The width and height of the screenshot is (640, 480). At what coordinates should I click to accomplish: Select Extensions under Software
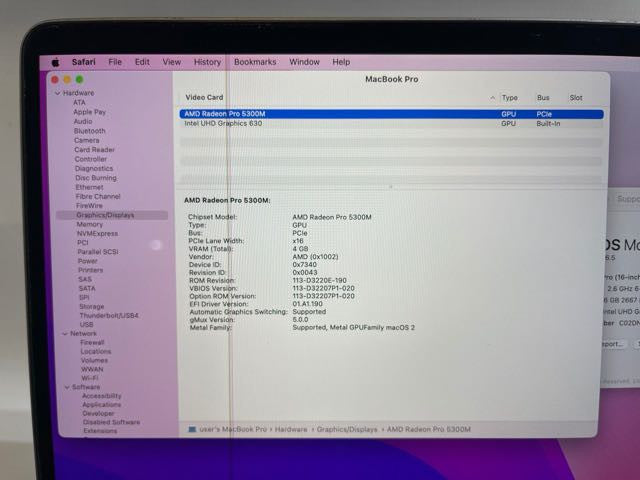coord(100,431)
